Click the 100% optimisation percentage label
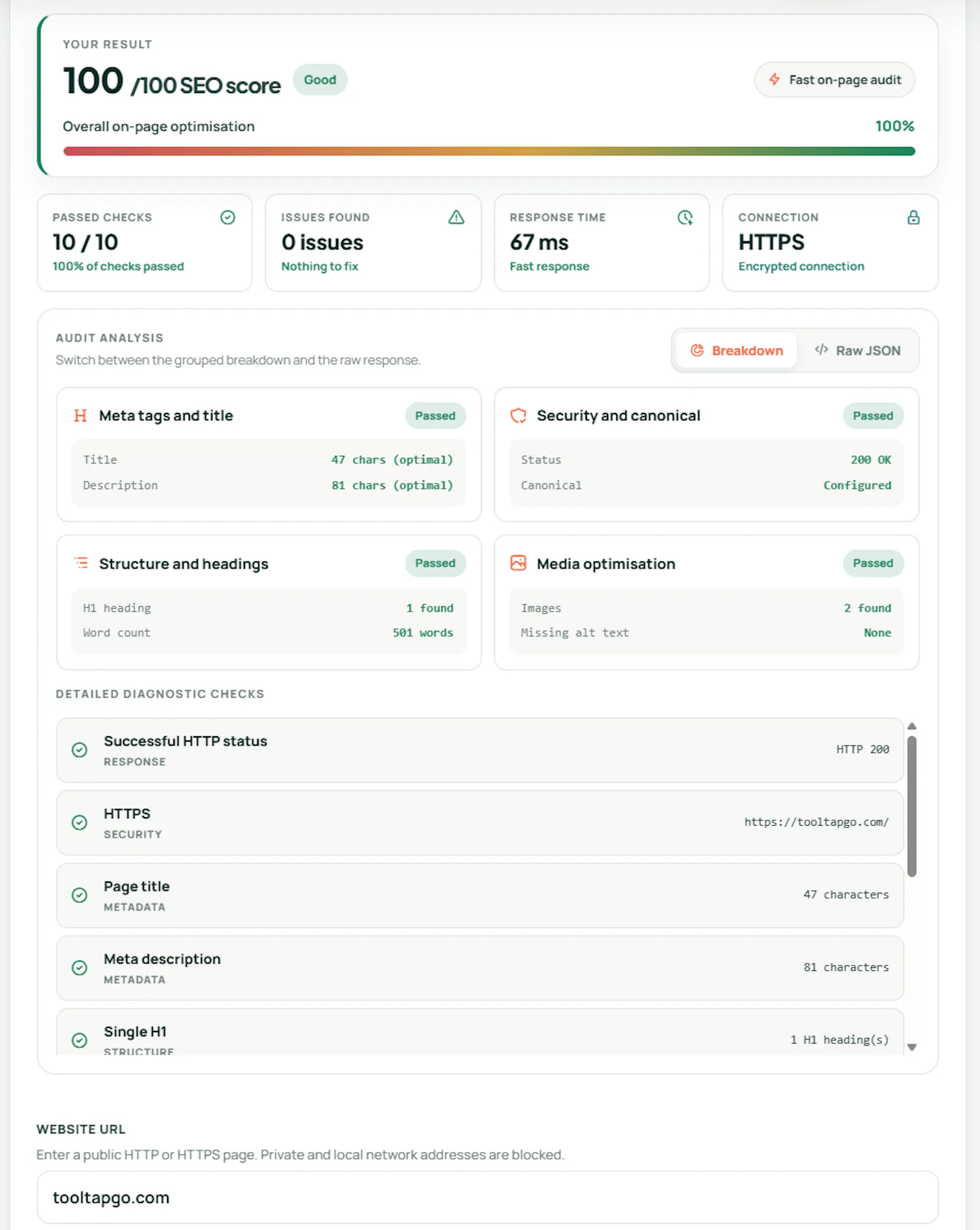Viewport: 980px width, 1230px height. click(894, 126)
